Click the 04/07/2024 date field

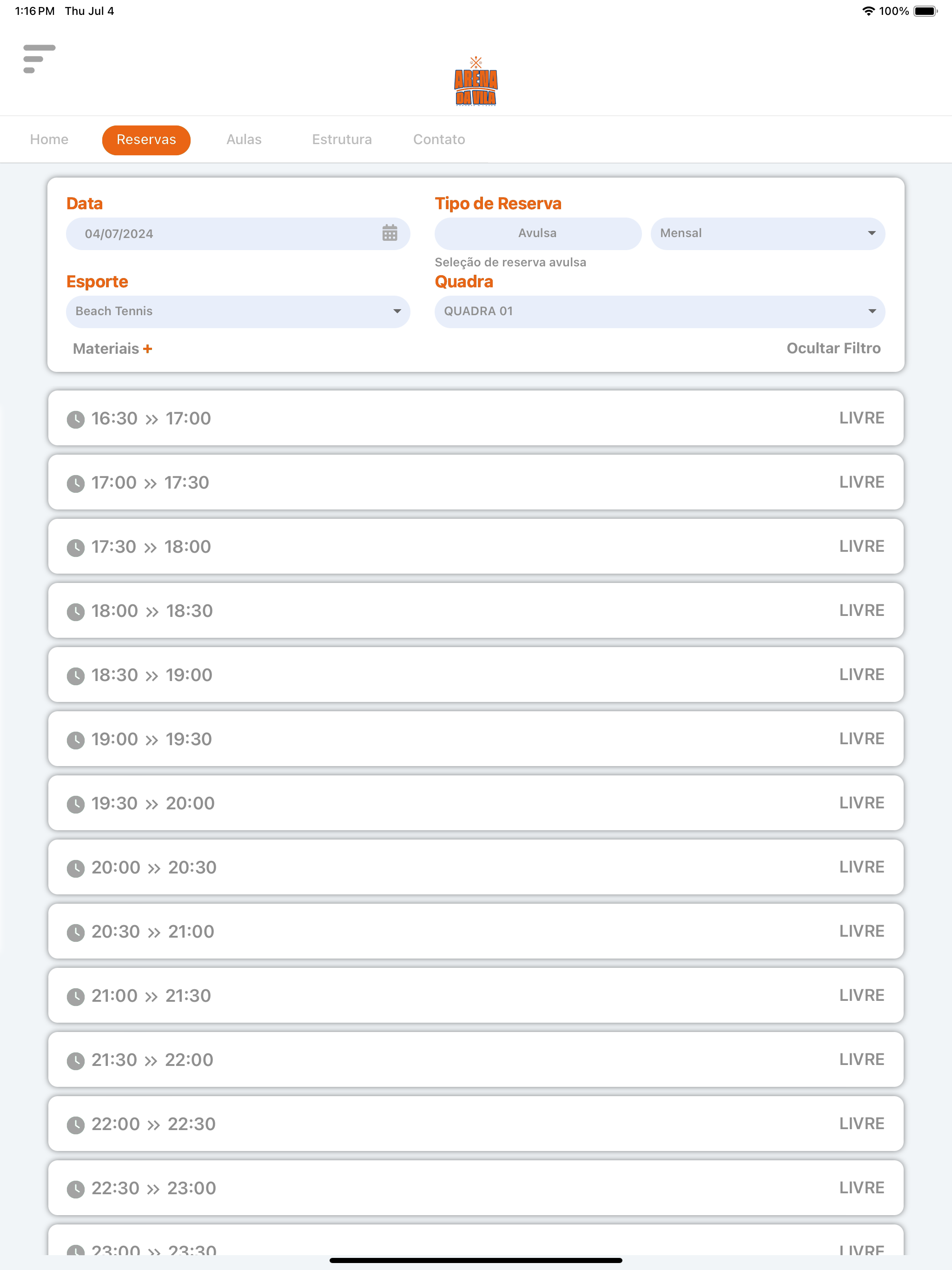238,233
